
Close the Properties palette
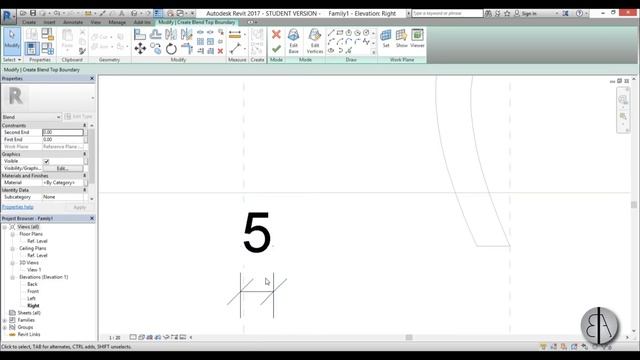click(x=92, y=78)
